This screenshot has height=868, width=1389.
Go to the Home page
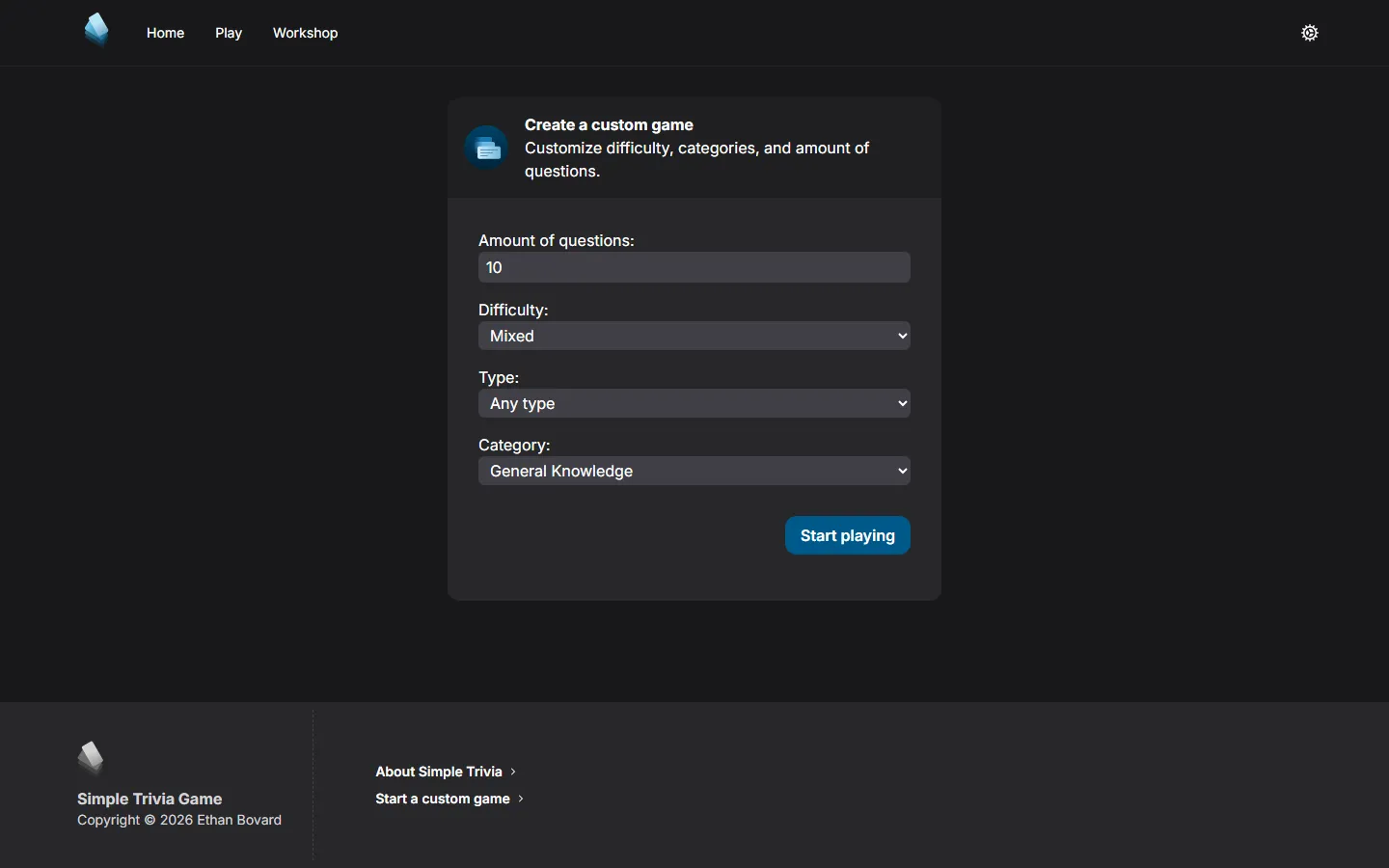click(165, 33)
